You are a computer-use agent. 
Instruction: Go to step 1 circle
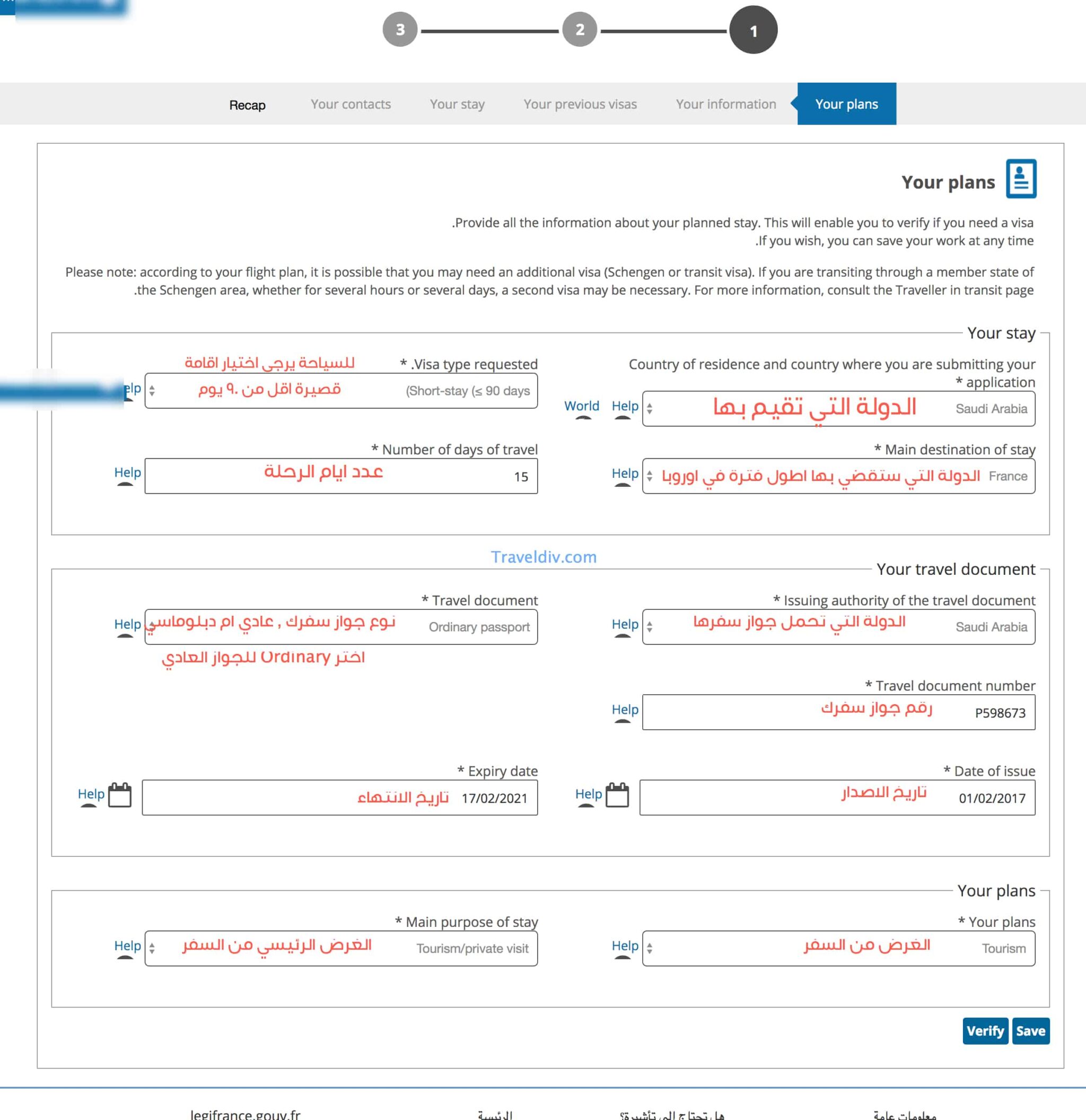[x=753, y=30]
